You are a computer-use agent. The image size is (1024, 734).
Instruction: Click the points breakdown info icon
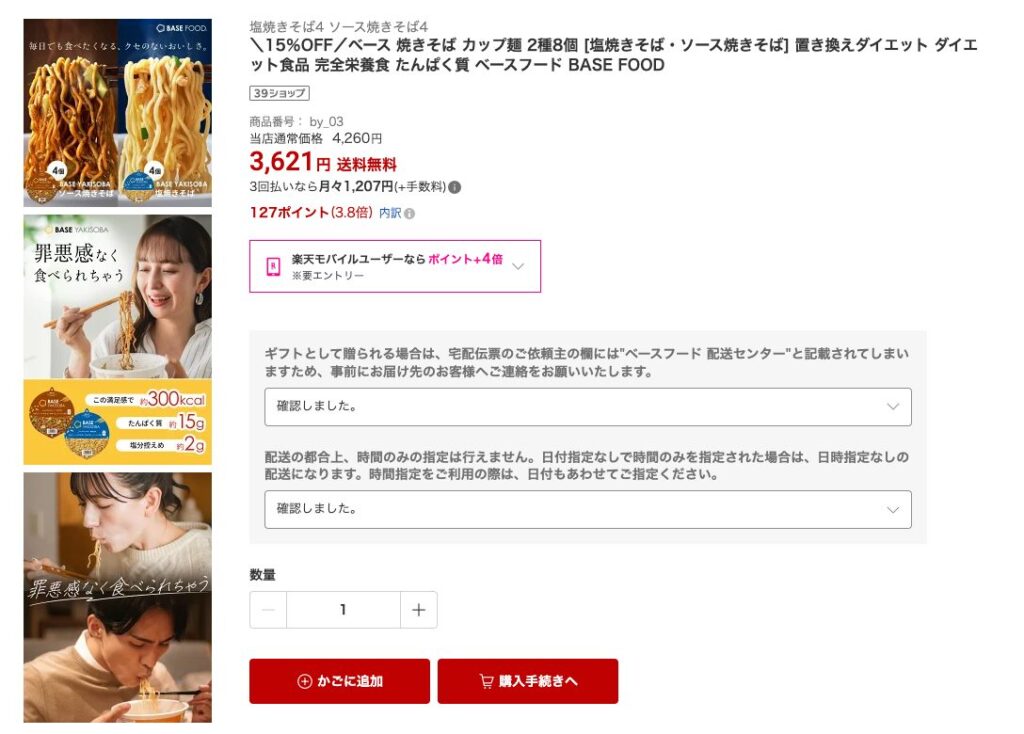coord(409,214)
